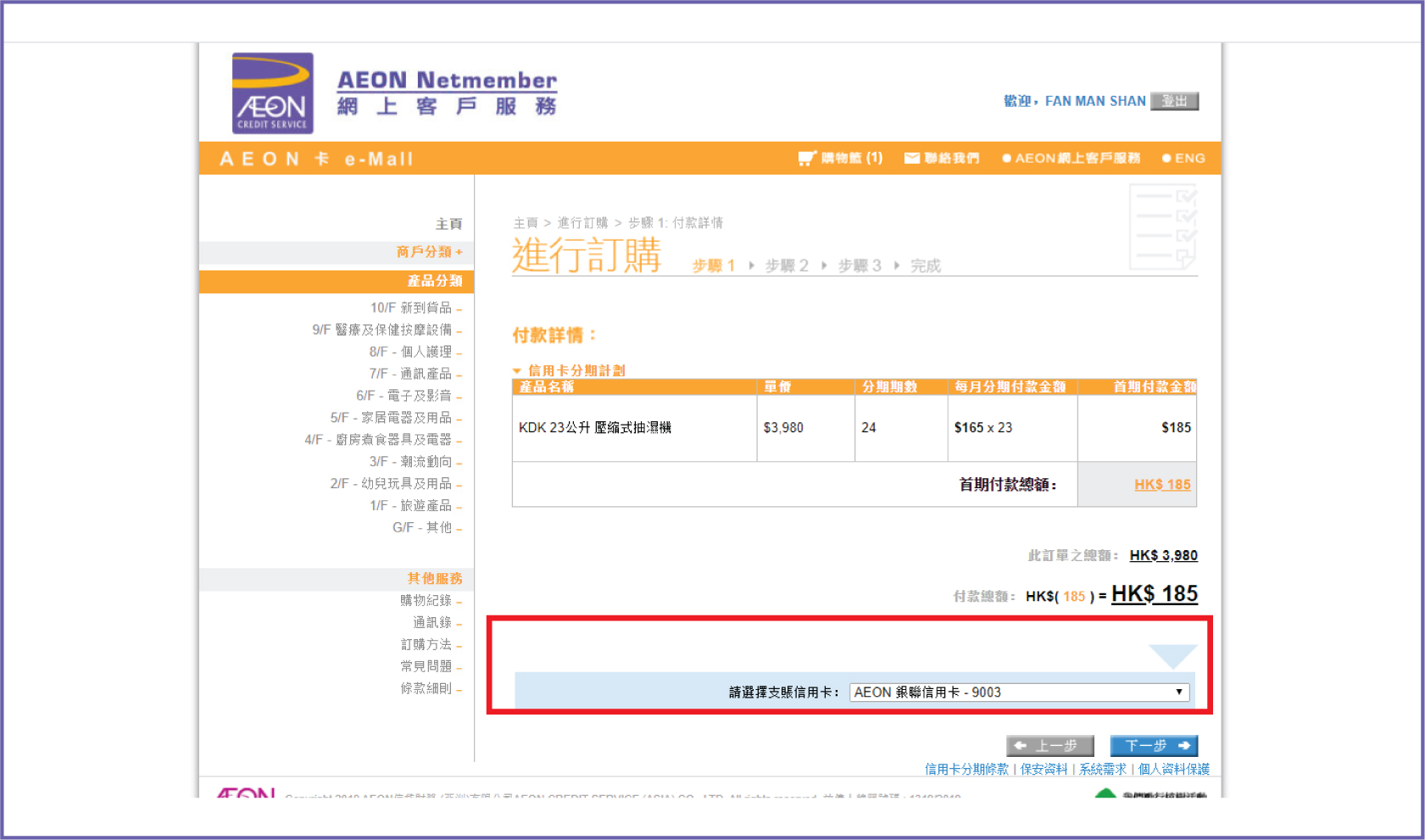The height and width of the screenshot is (840, 1425).
Task: Click the HK$ 185 first payment total link
Action: pos(1162,485)
